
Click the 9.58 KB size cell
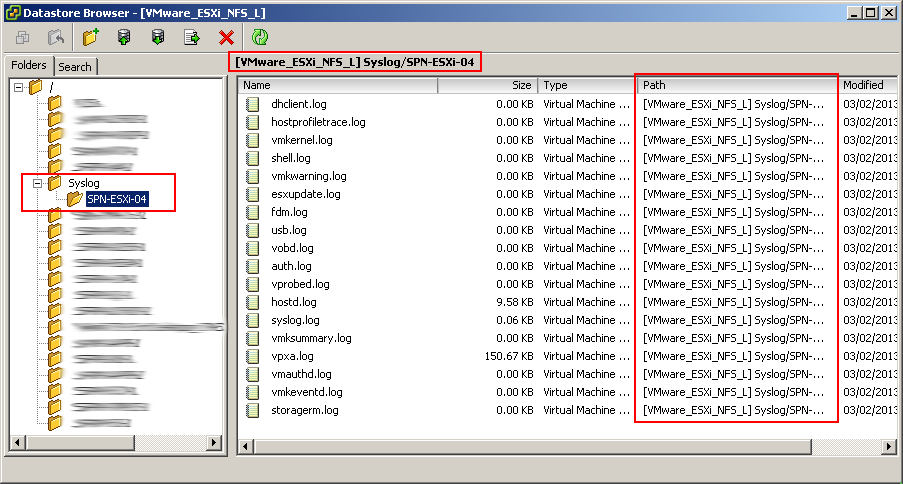pyautogui.click(x=514, y=302)
